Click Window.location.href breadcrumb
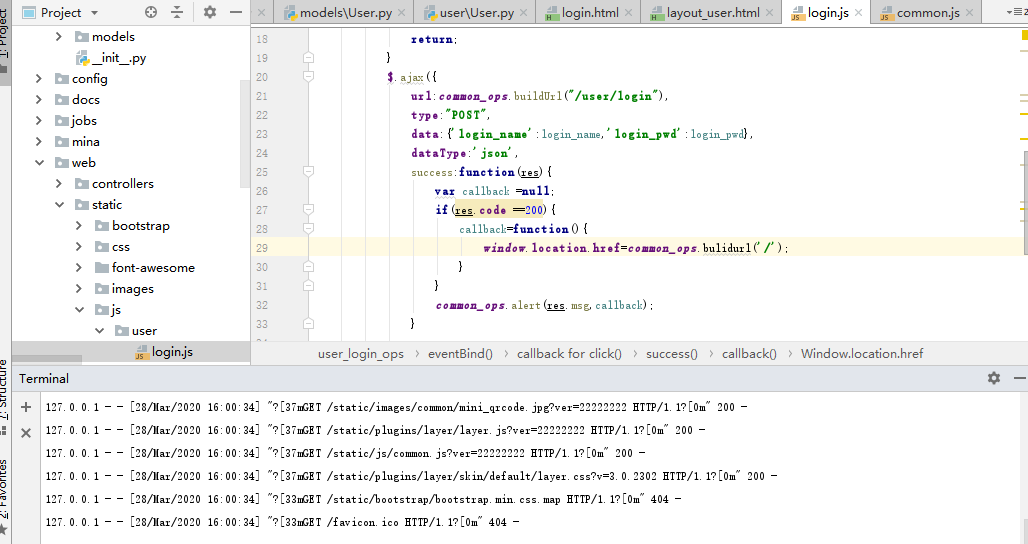The height and width of the screenshot is (544, 1028). 862,354
